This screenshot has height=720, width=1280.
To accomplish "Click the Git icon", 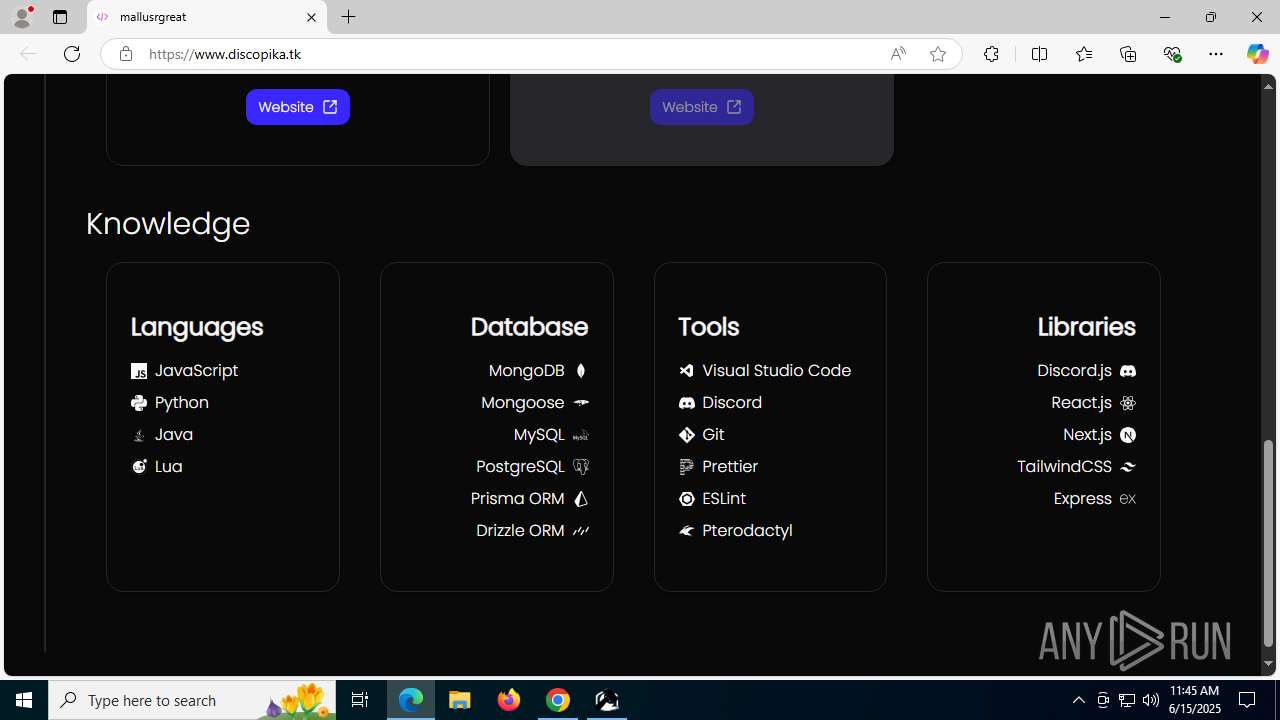I will (686, 435).
